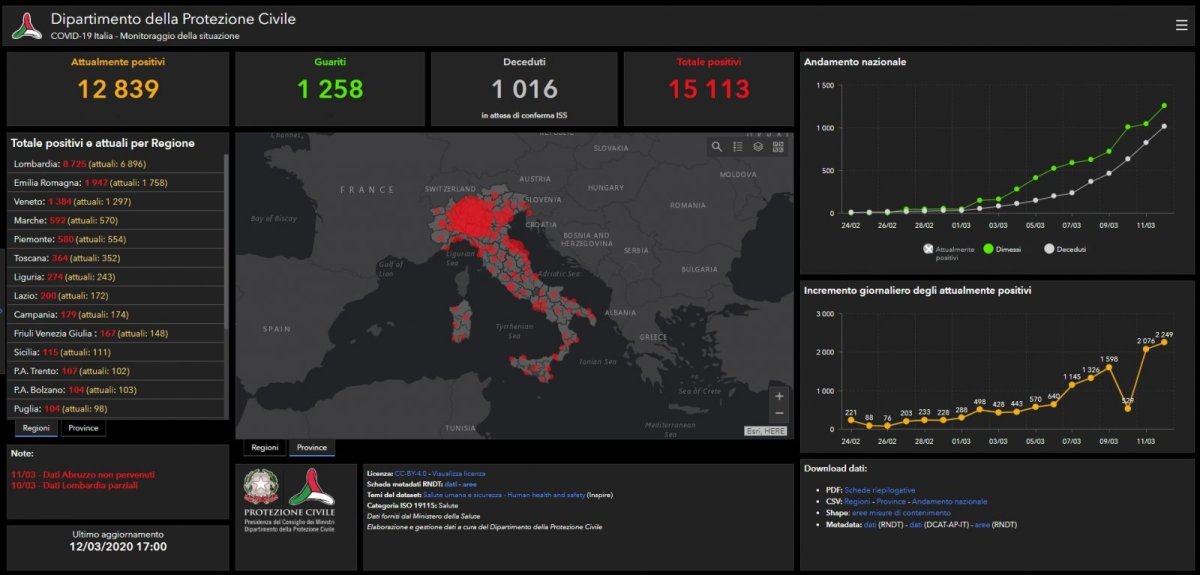This screenshot has width=1200, height=575.
Task: Switch to Regioni tab below the map
Action: 264,447
